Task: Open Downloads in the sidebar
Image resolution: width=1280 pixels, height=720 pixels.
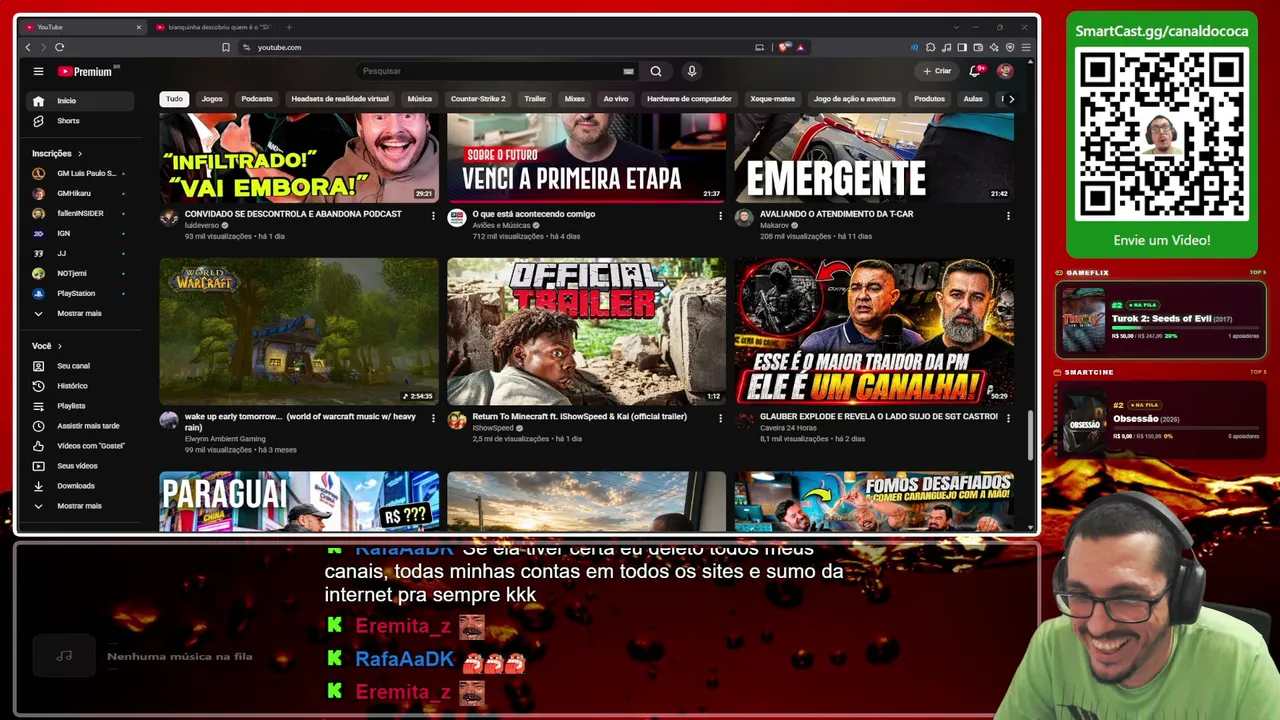Action: tap(81, 486)
